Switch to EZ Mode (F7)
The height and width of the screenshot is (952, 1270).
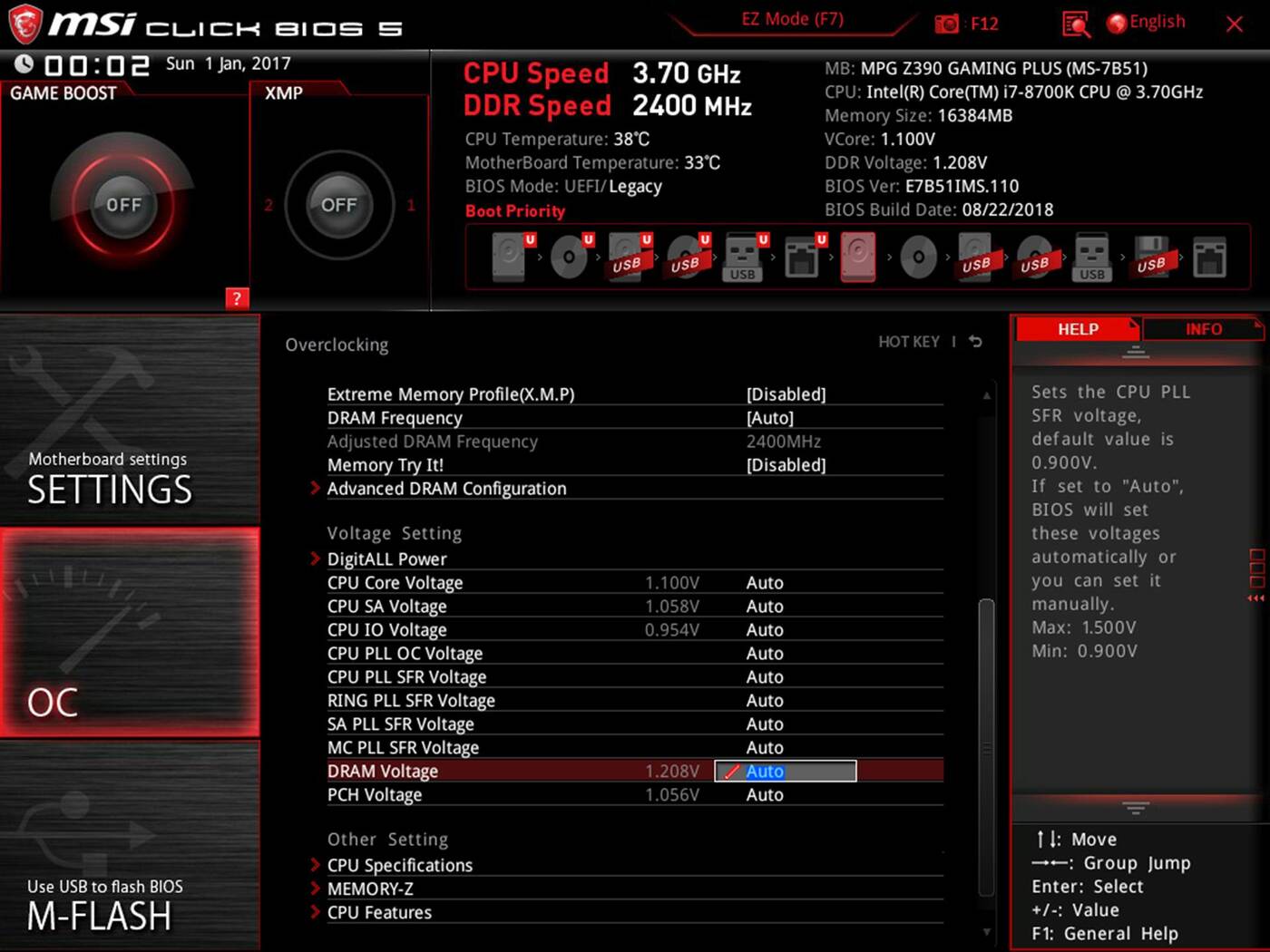click(x=792, y=19)
